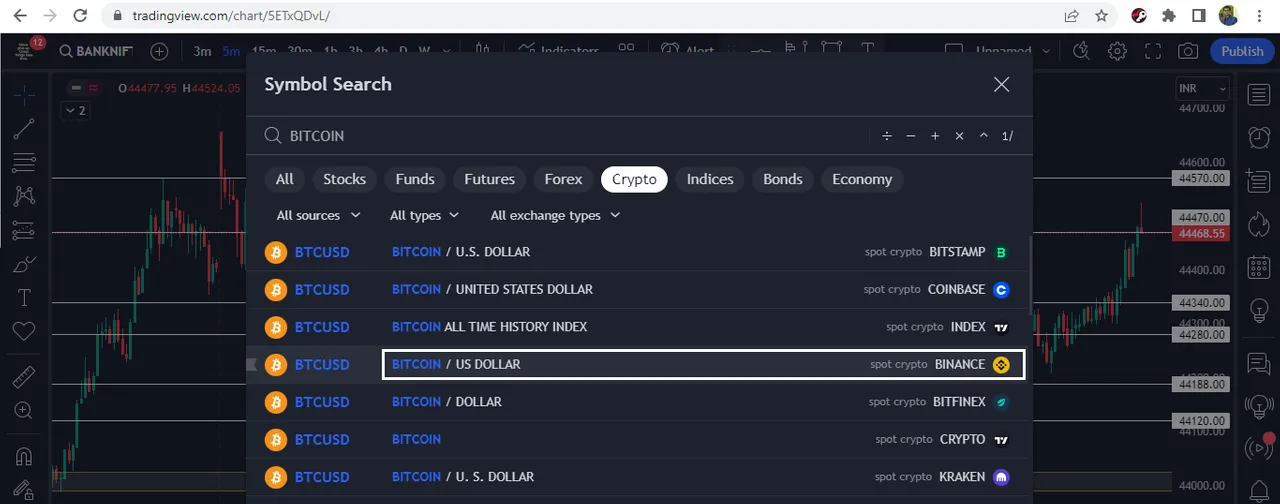Screen dimensions: 1280x504
Task: Select the brush drawing tool
Action: click(24, 264)
